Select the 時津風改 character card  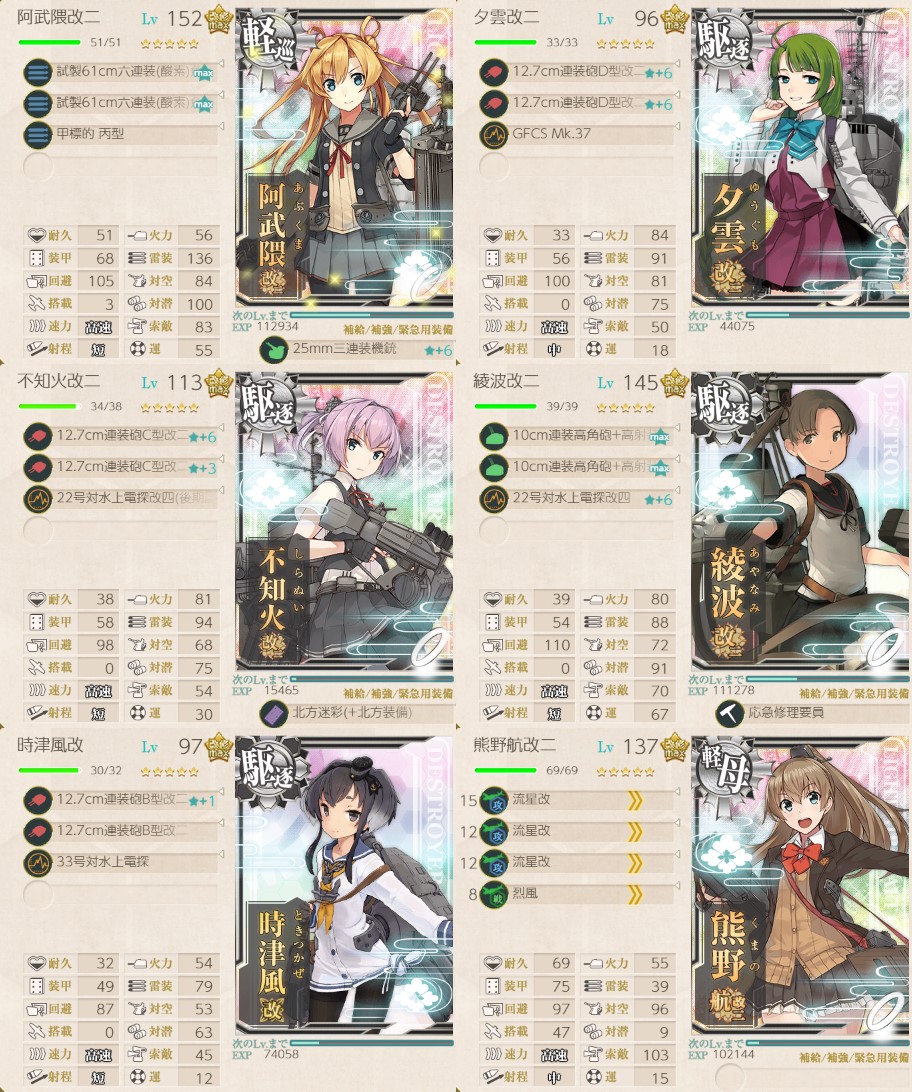(344, 886)
